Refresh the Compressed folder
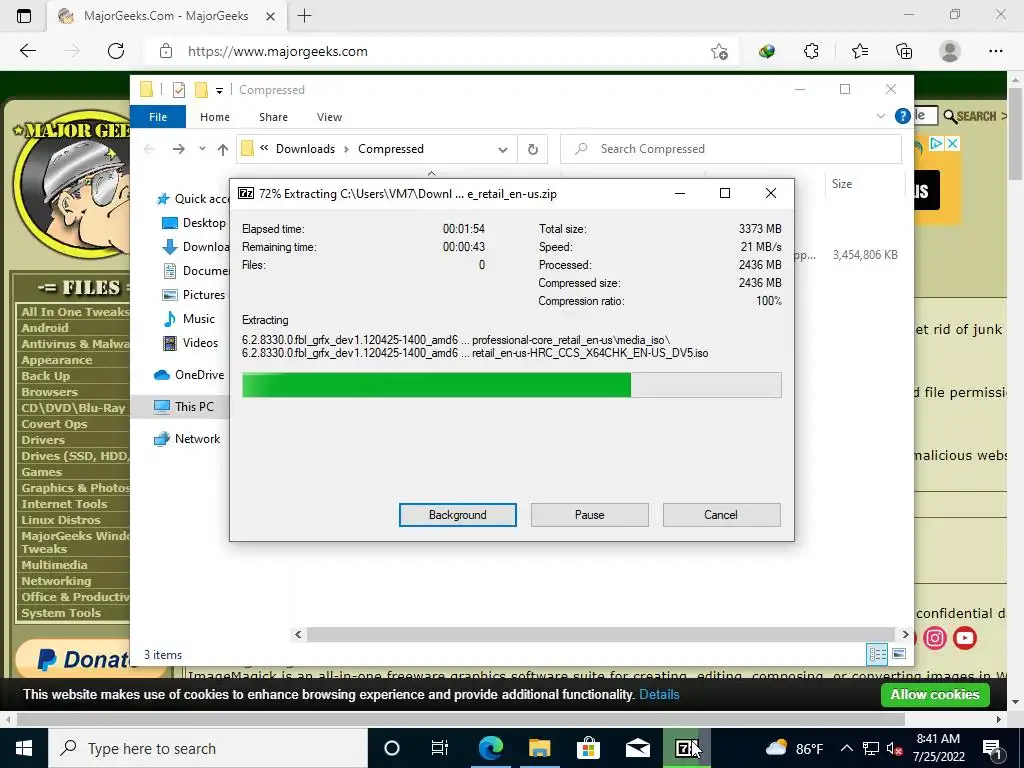The image size is (1024, 768). (533, 150)
